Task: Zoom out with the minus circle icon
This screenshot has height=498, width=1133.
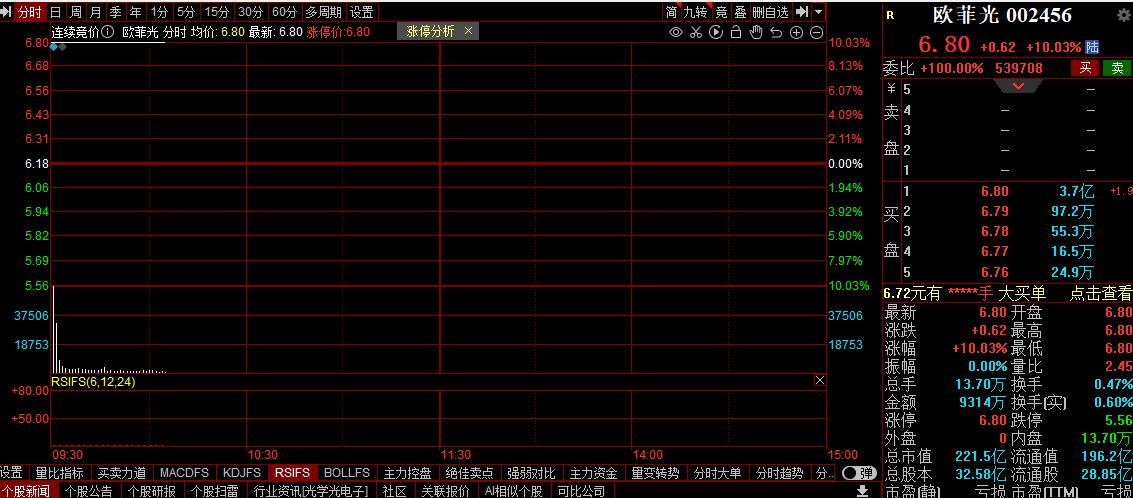Action: click(816, 32)
